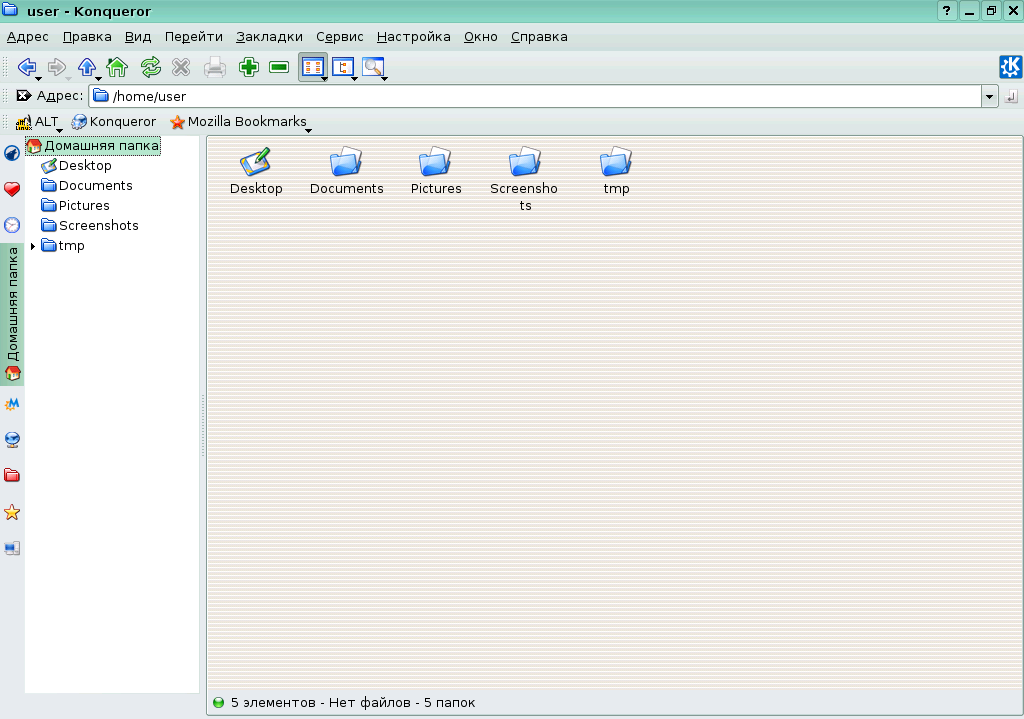The width and height of the screenshot is (1024, 719).
Task: Reload the current folder view
Action: click(x=150, y=67)
